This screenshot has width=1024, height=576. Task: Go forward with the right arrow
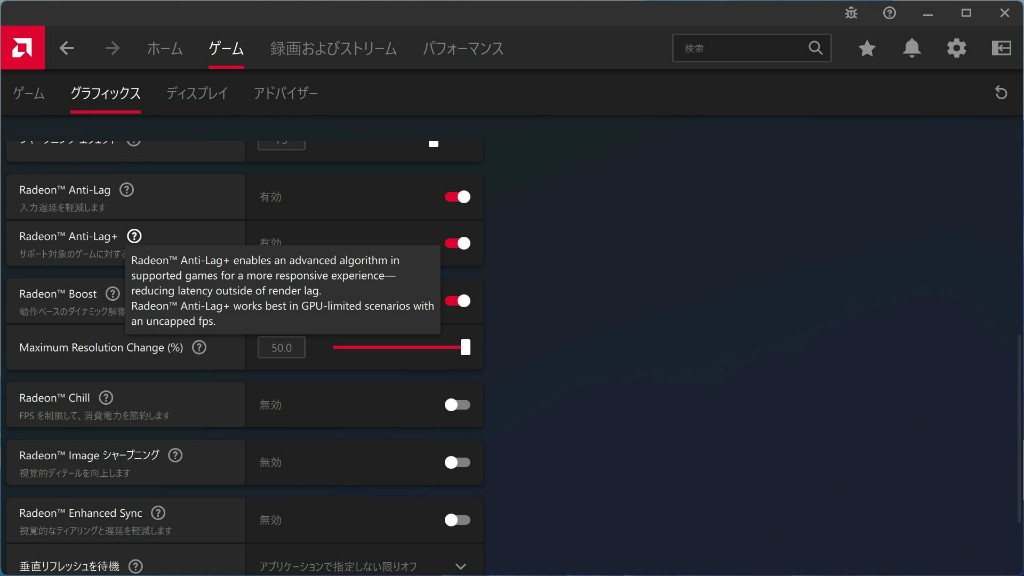tap(112, 48)
